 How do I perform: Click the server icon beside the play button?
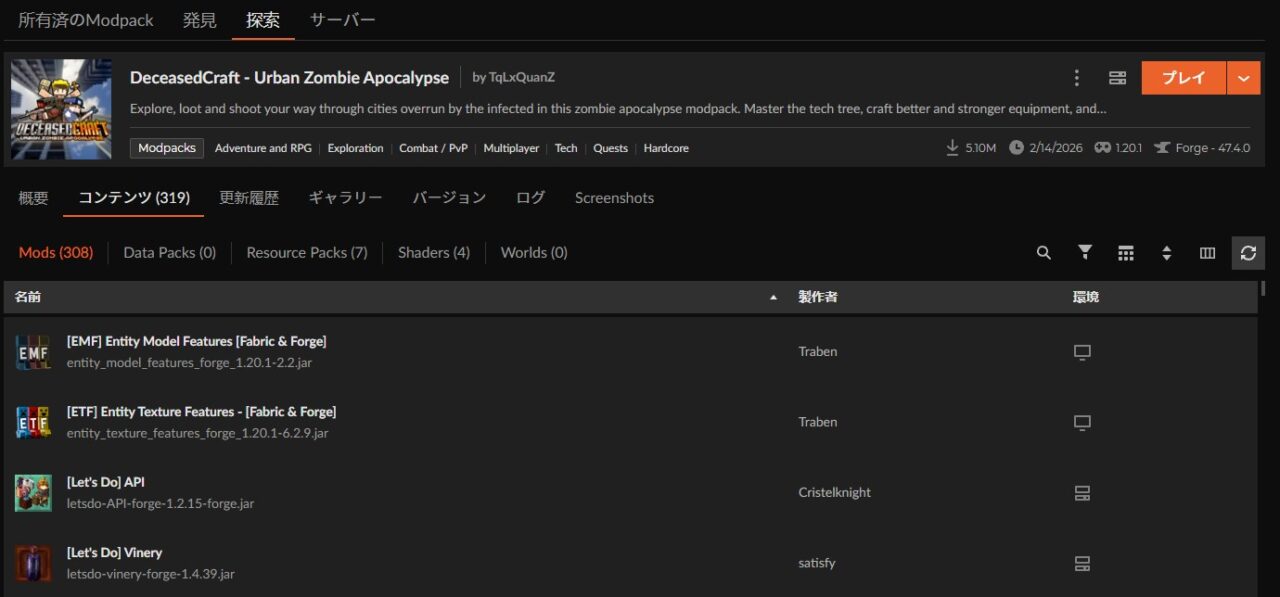click(x=1117, y=78)
